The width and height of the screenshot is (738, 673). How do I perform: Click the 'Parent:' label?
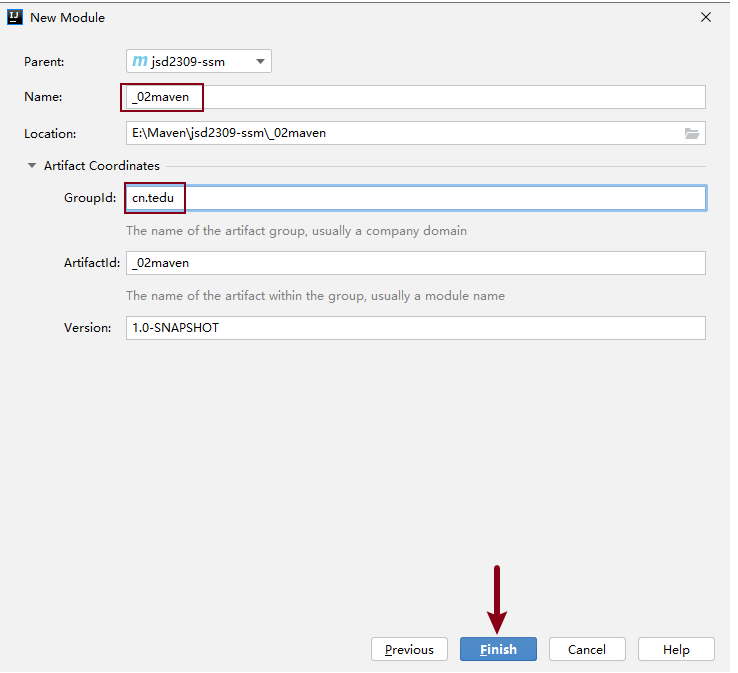[x=44, y=62]
